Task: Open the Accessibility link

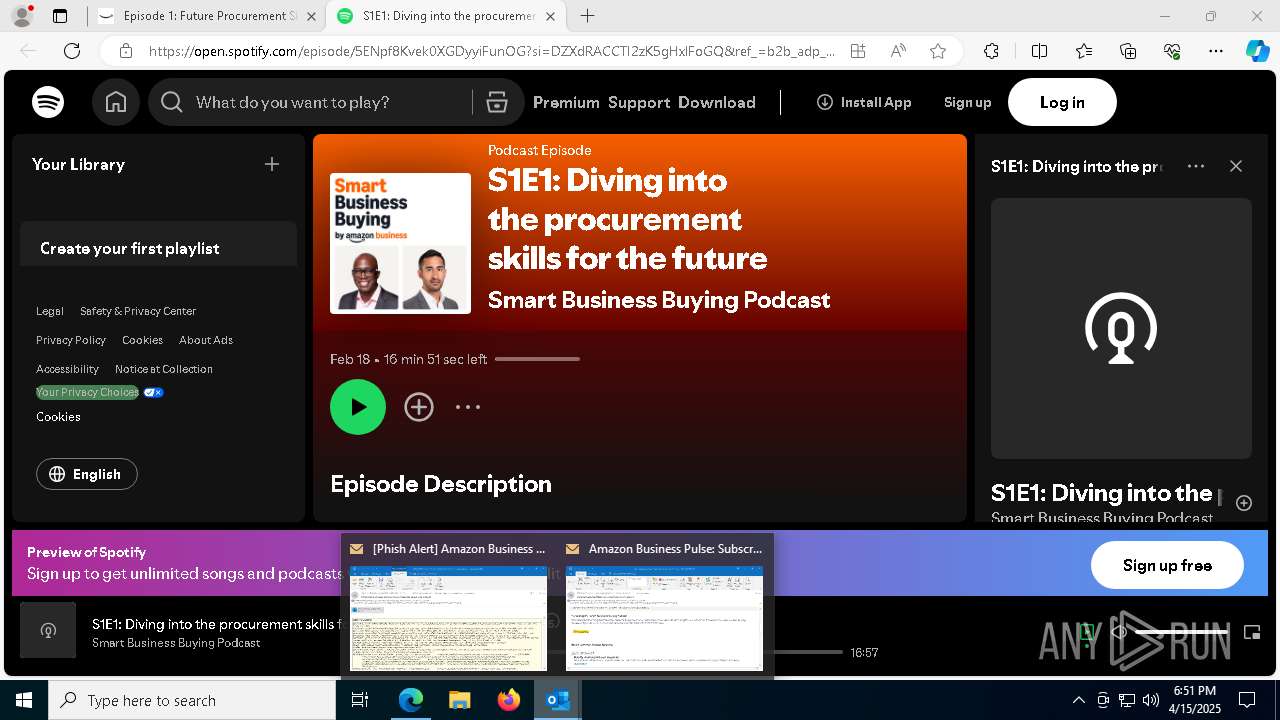Action: (x=67, y=369)
